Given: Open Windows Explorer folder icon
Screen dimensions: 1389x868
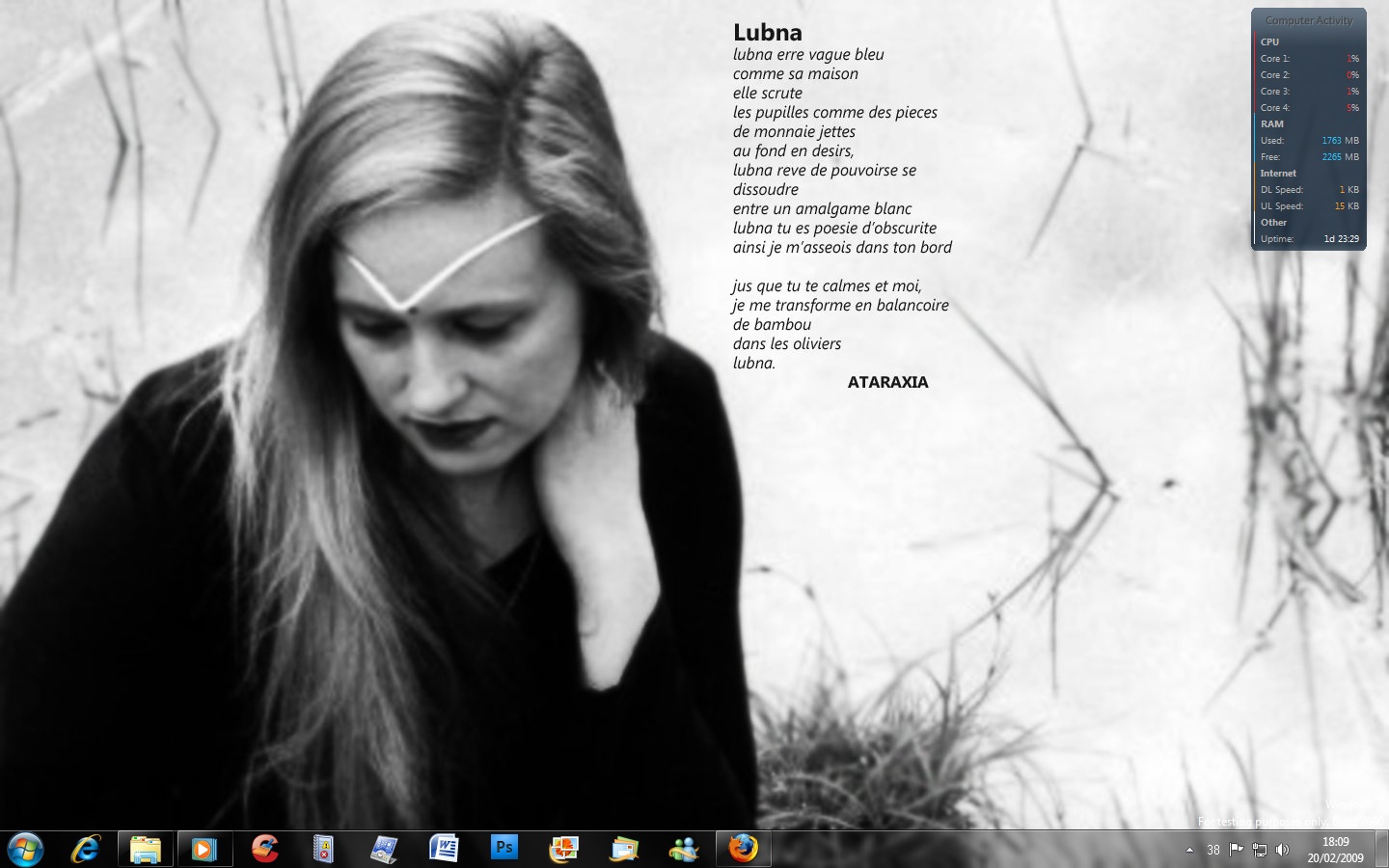Looking at the screenshot, I should point(146,849).
